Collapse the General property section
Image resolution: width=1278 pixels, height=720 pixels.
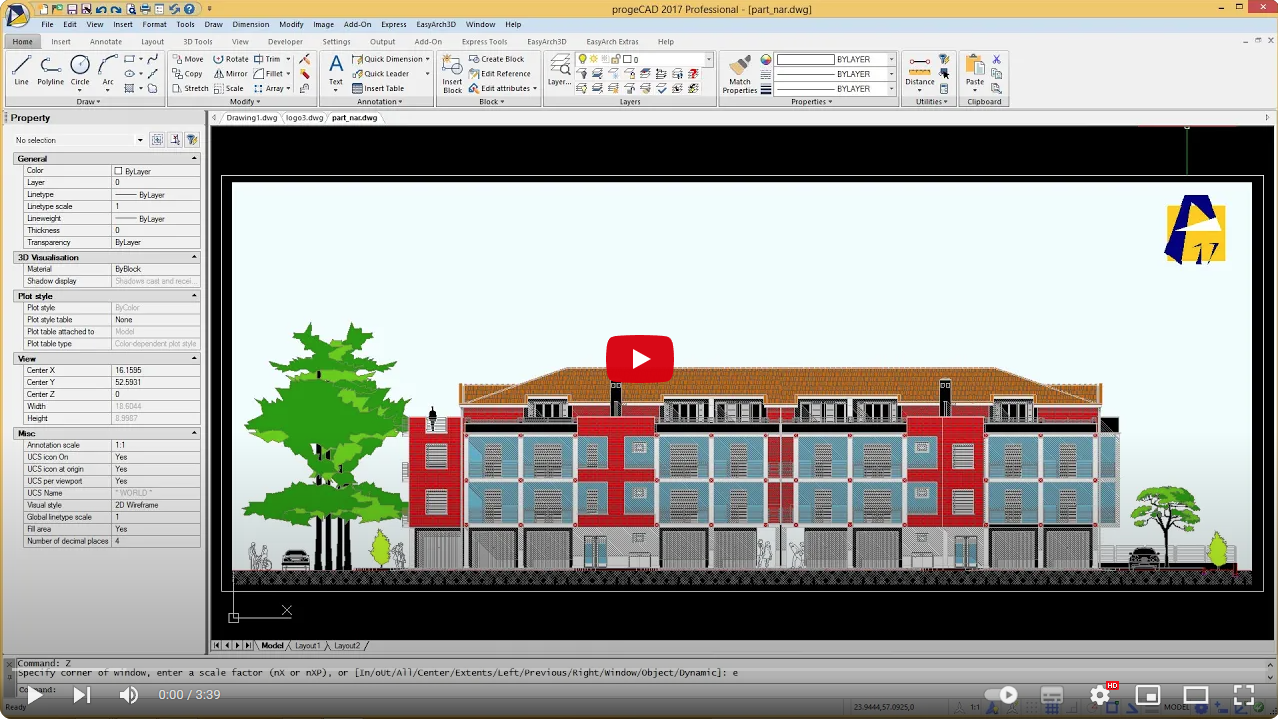pos(194,159)
